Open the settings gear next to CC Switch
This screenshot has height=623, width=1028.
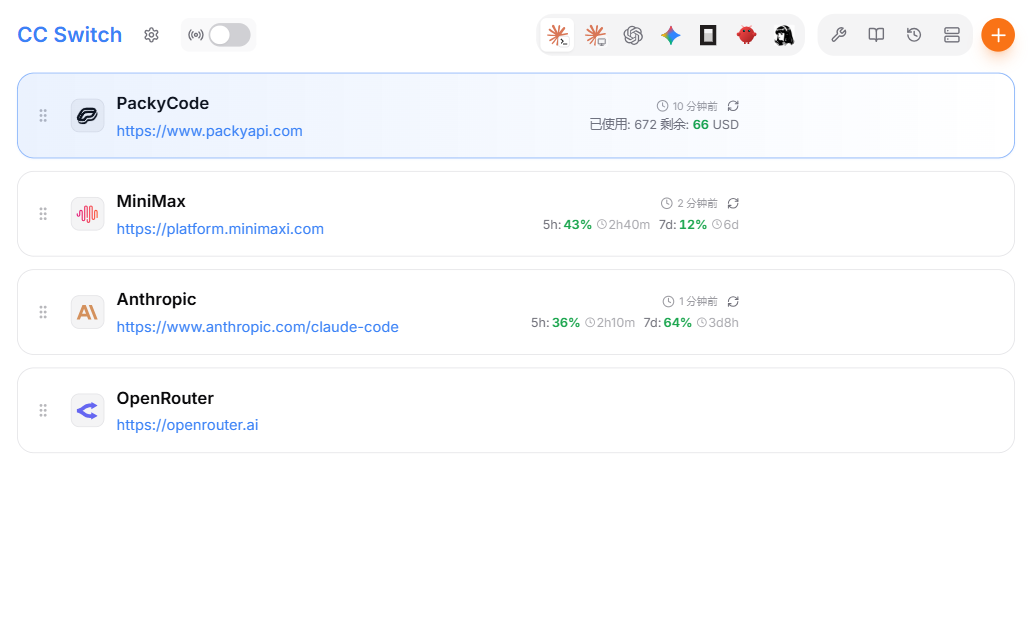coord(151,35)
